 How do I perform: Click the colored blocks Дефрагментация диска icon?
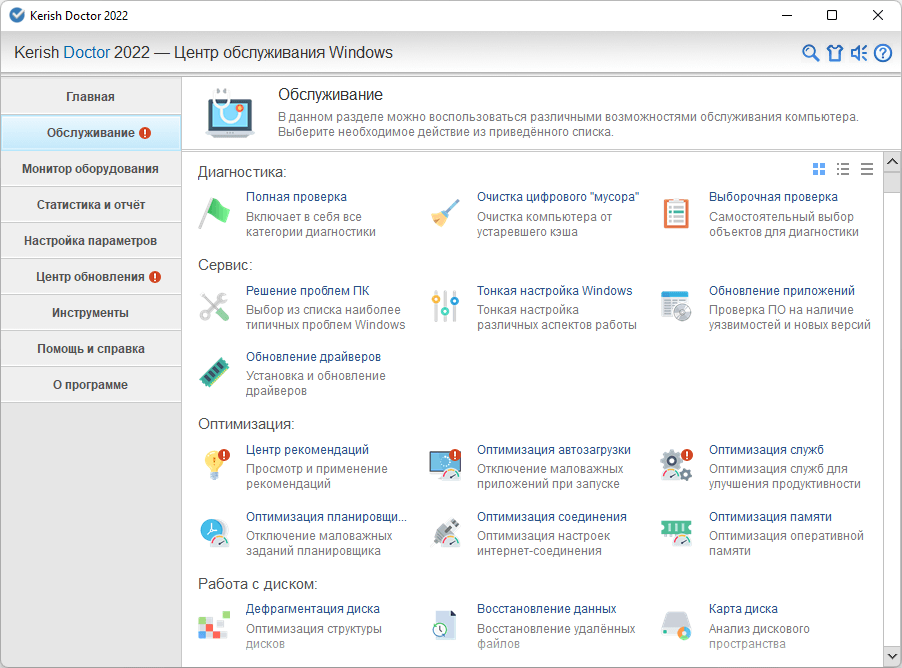click(214, 624)
